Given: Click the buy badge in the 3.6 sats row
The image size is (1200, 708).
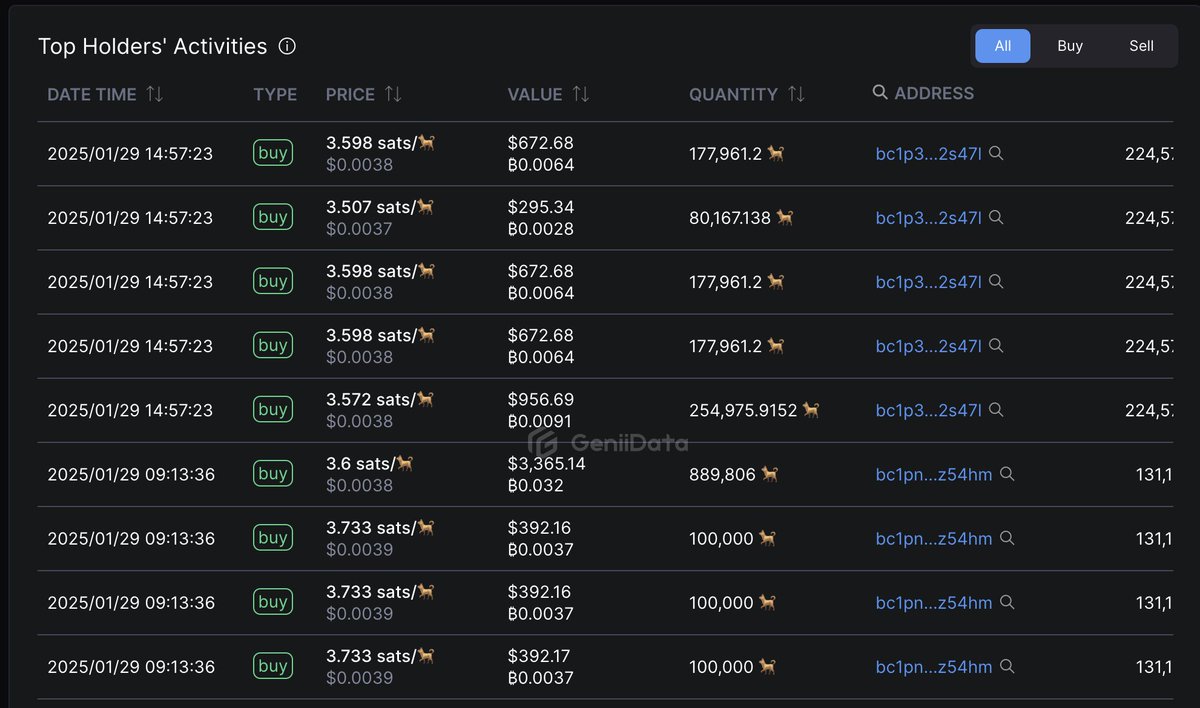Looking at the screenshot, I should point(273,473).
